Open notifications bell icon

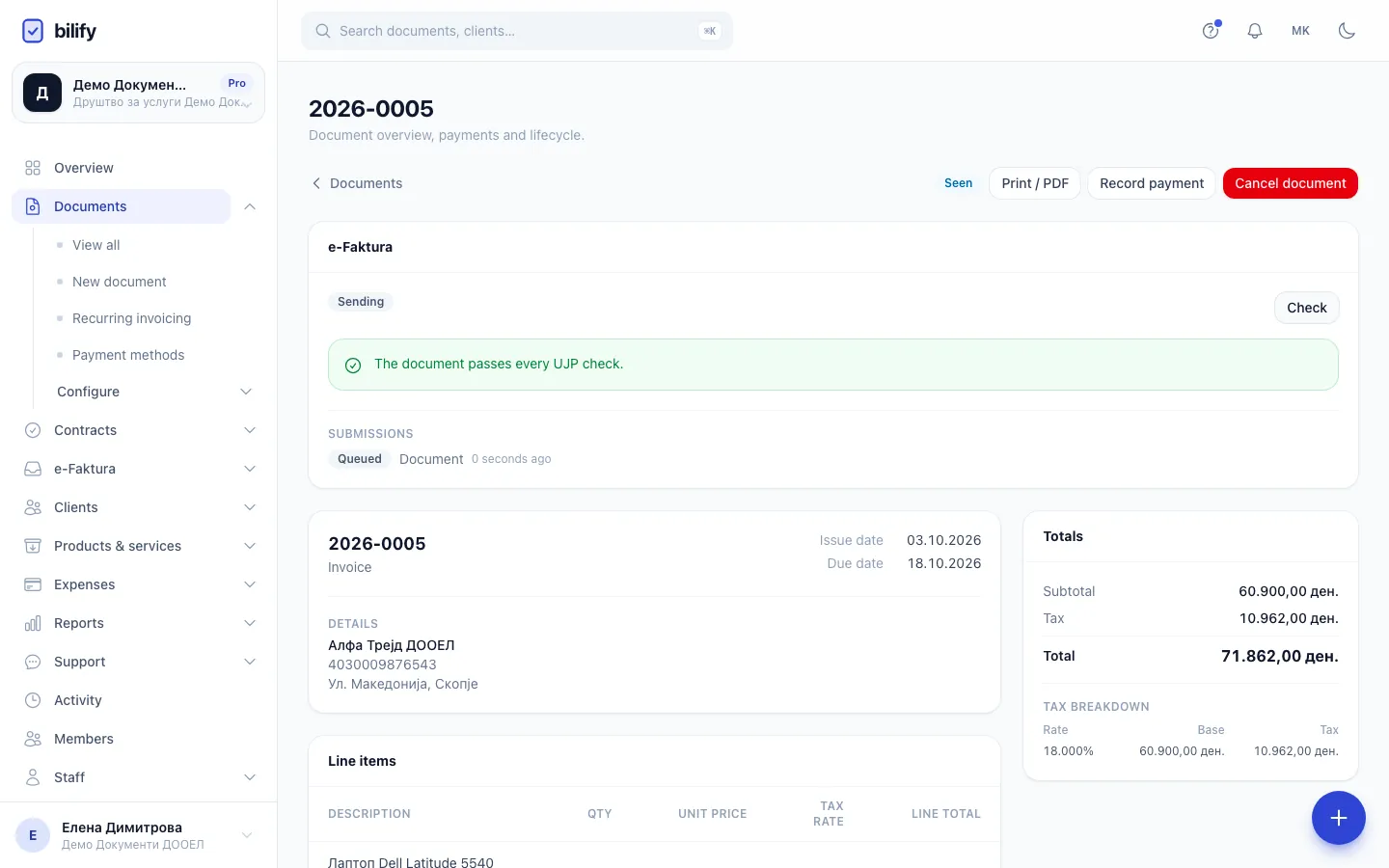(x=1255, y=31)
